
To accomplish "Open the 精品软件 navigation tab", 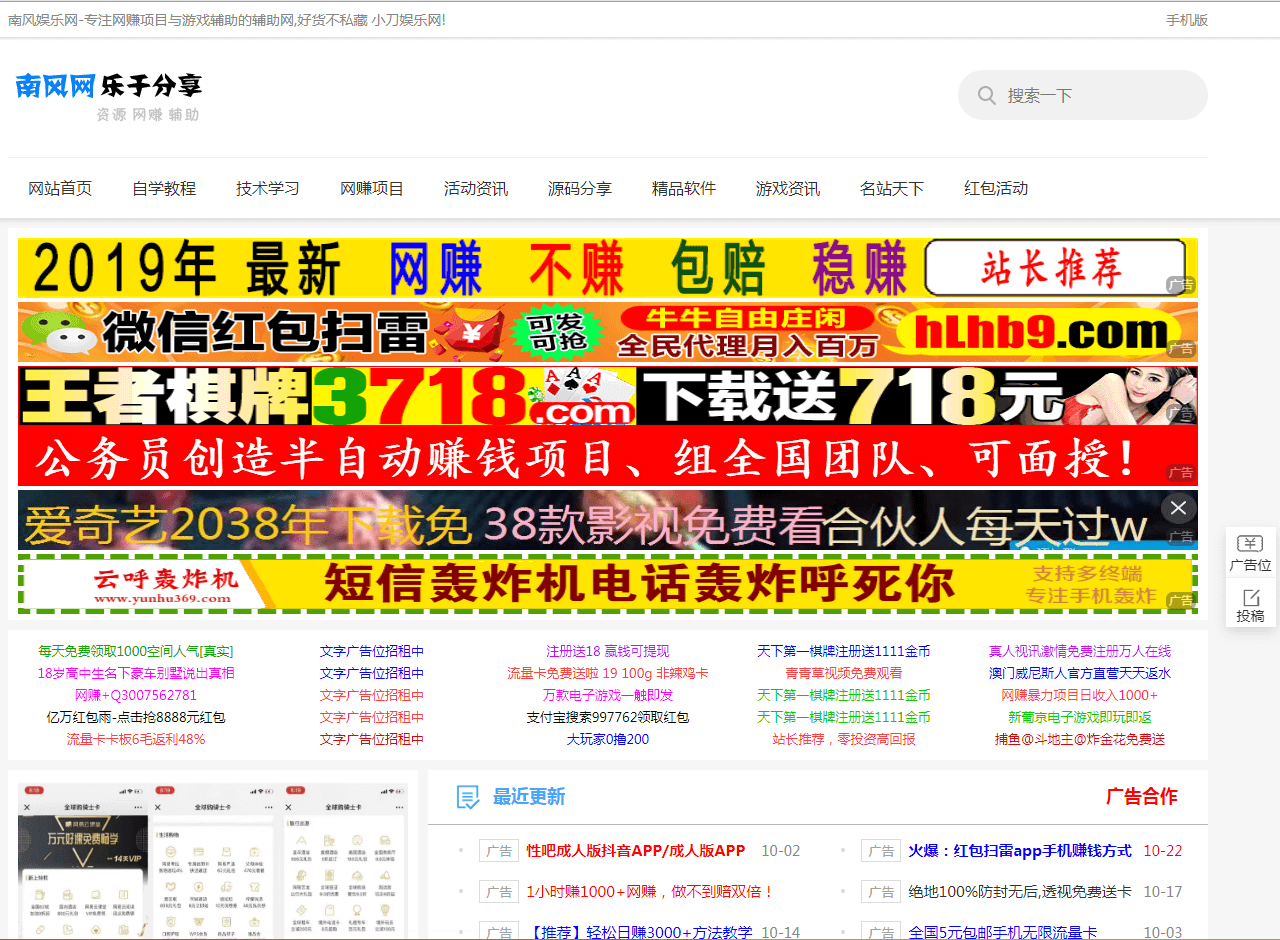I will (684, 188).
